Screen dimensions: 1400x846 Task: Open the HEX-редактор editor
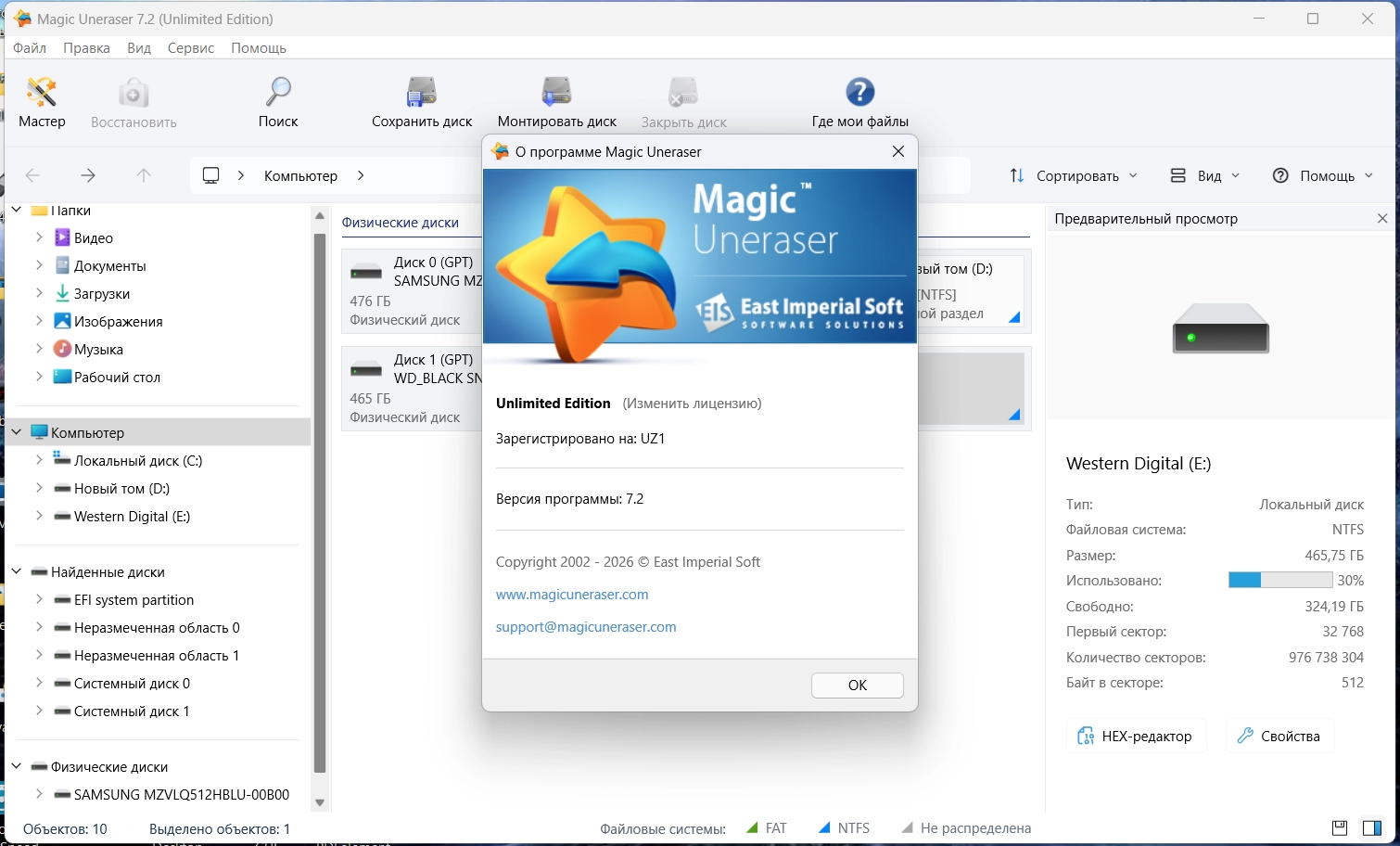coord(1136,737)
